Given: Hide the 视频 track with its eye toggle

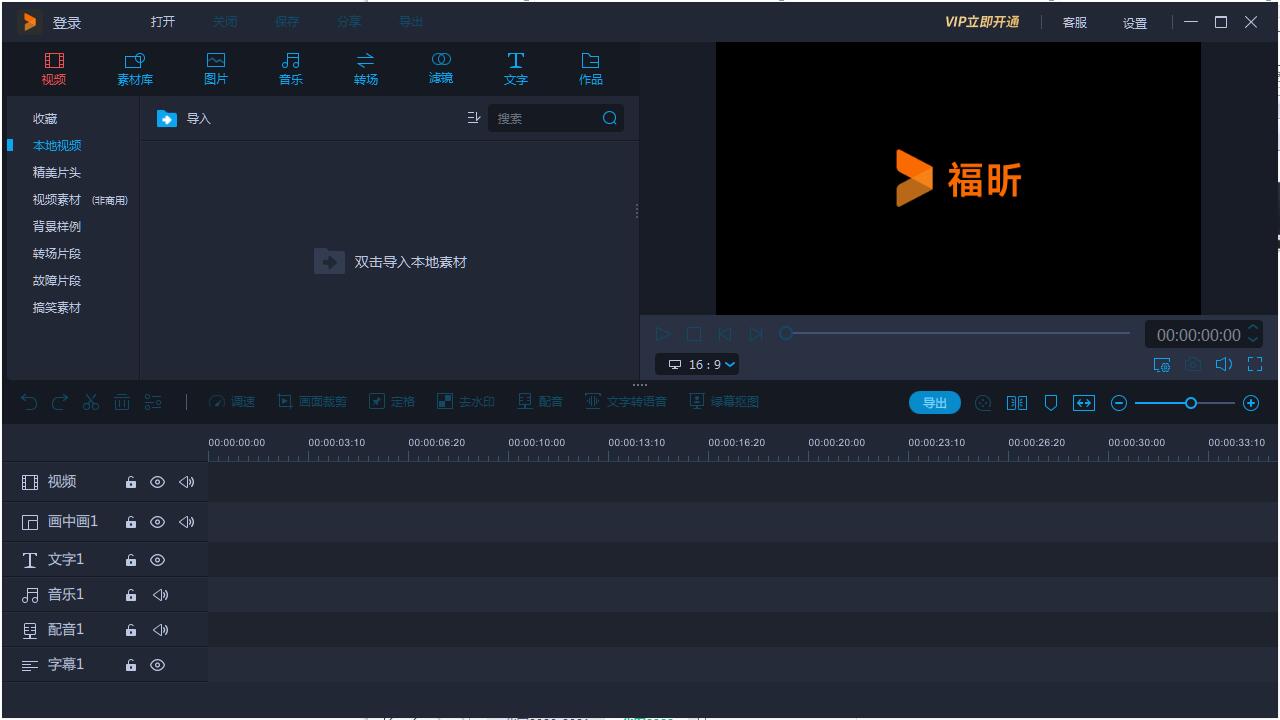Looking at the screenshot, I should point(157,482).
